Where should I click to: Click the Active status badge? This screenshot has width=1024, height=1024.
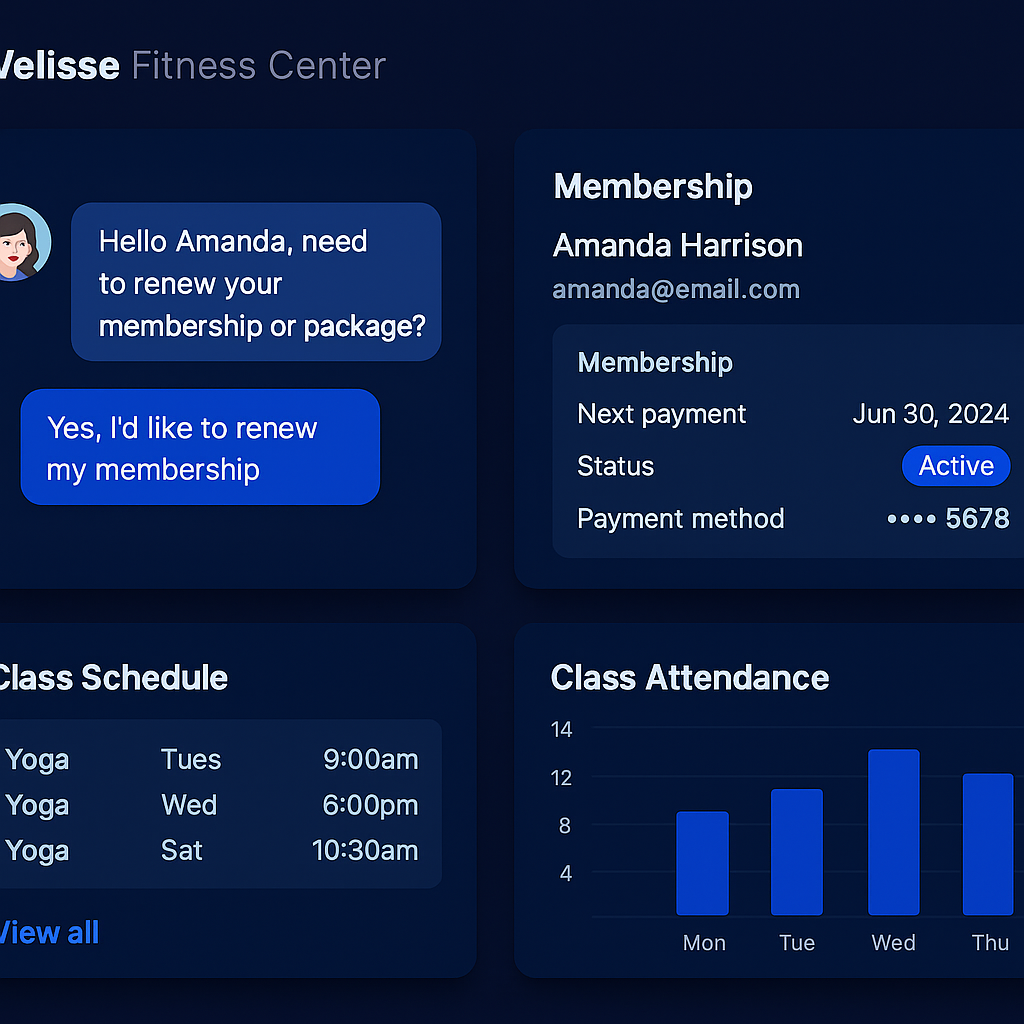(x=956, y=466)
